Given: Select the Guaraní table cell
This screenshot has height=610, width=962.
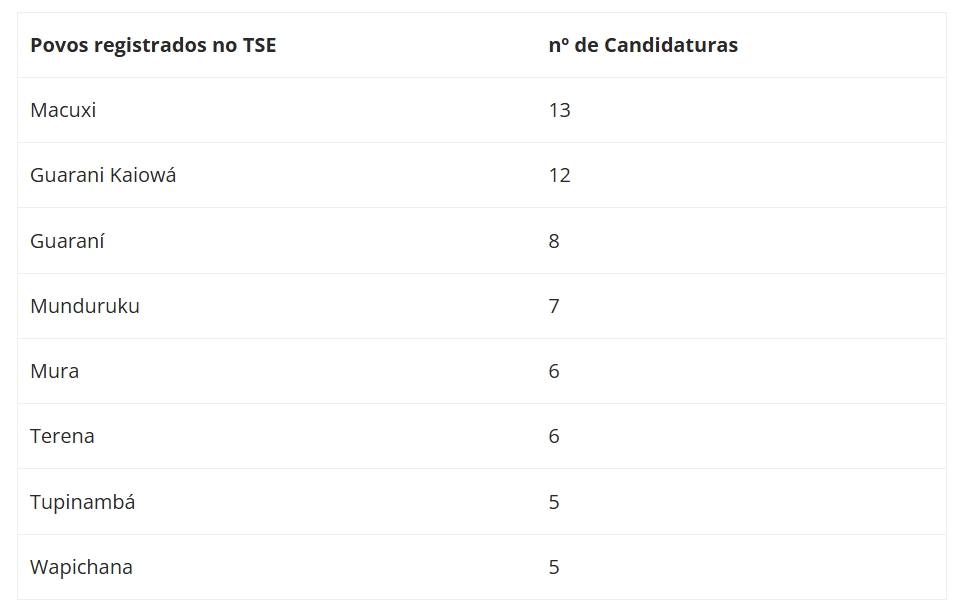Looking at the screenshot, I should (x=67, y=241).
